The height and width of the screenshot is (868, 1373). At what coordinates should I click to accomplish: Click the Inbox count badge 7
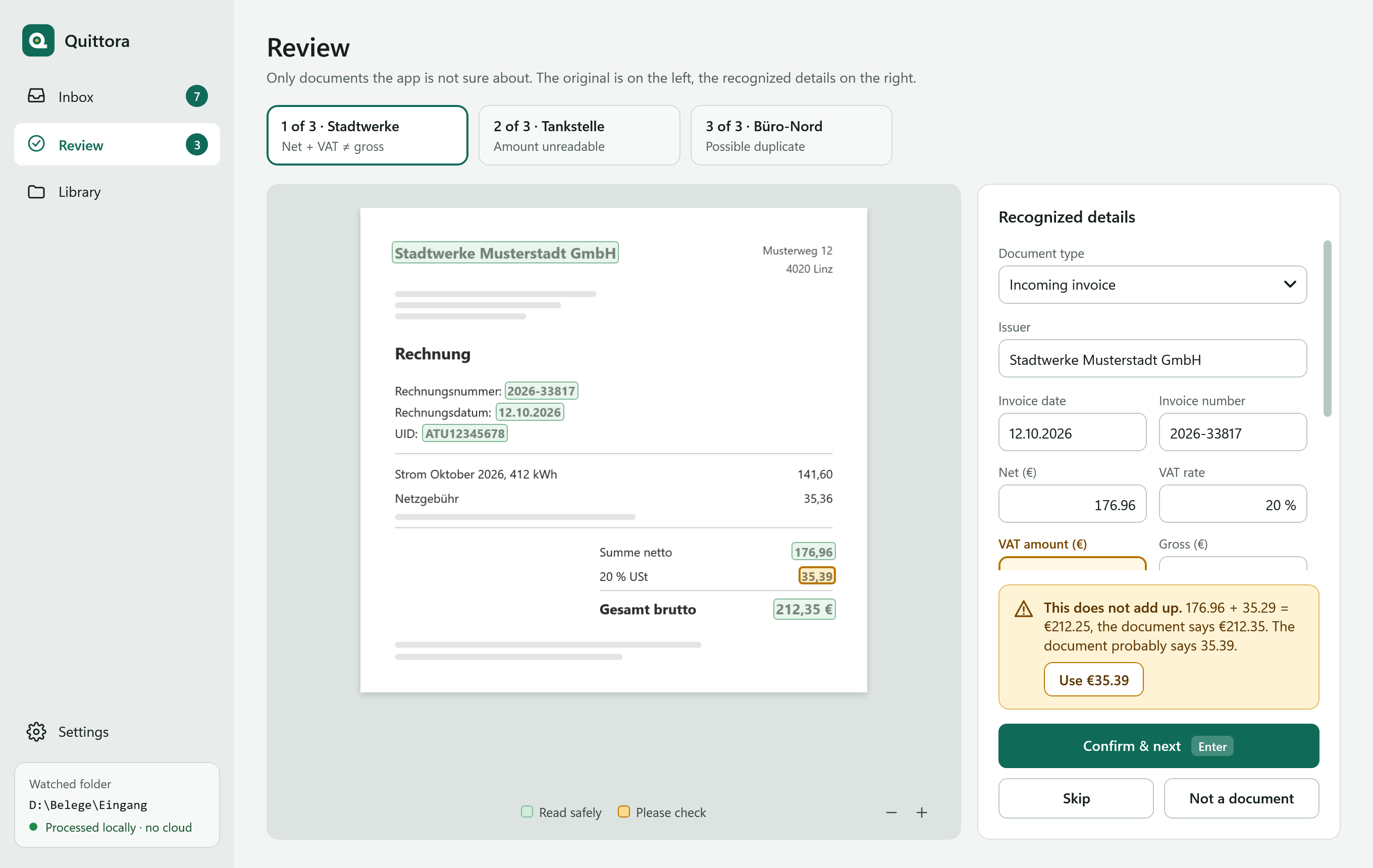click(x=197, y=96)
